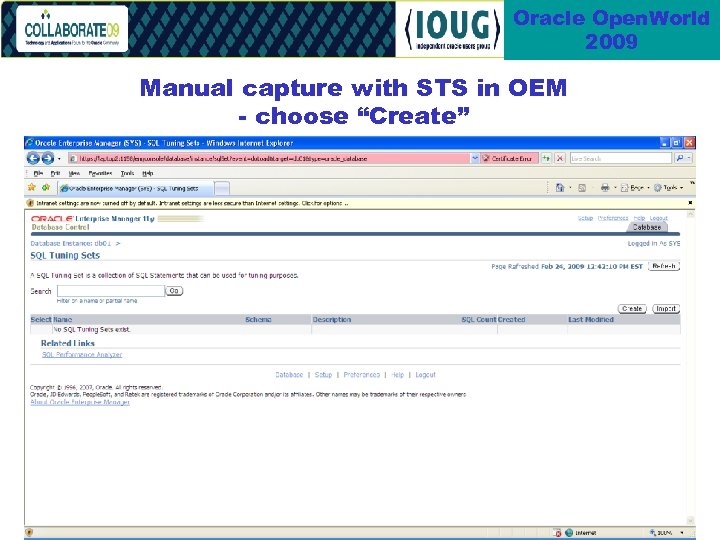Open the File menu

click(39, 173)
